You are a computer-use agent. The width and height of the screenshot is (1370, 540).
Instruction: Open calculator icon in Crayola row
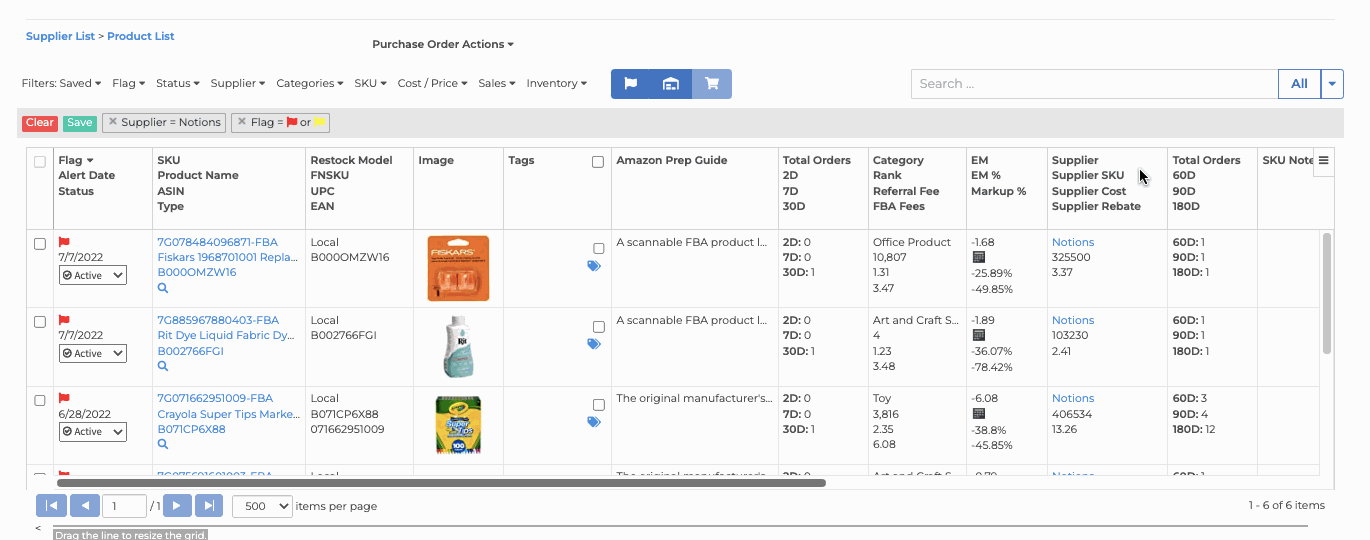click(x=979, y=413)
